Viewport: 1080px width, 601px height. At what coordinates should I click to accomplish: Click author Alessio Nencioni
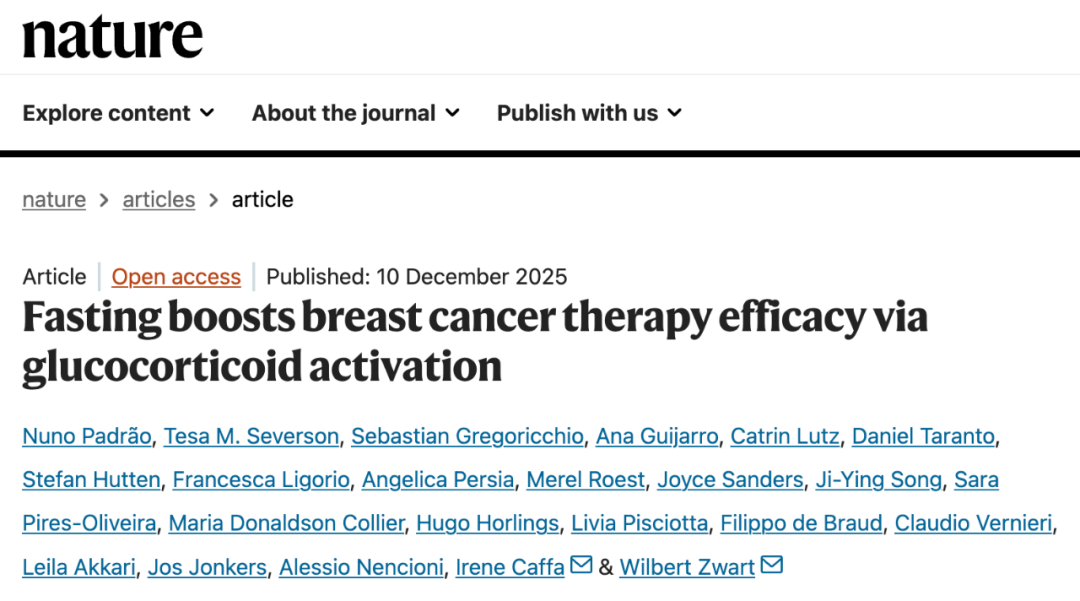361,568
